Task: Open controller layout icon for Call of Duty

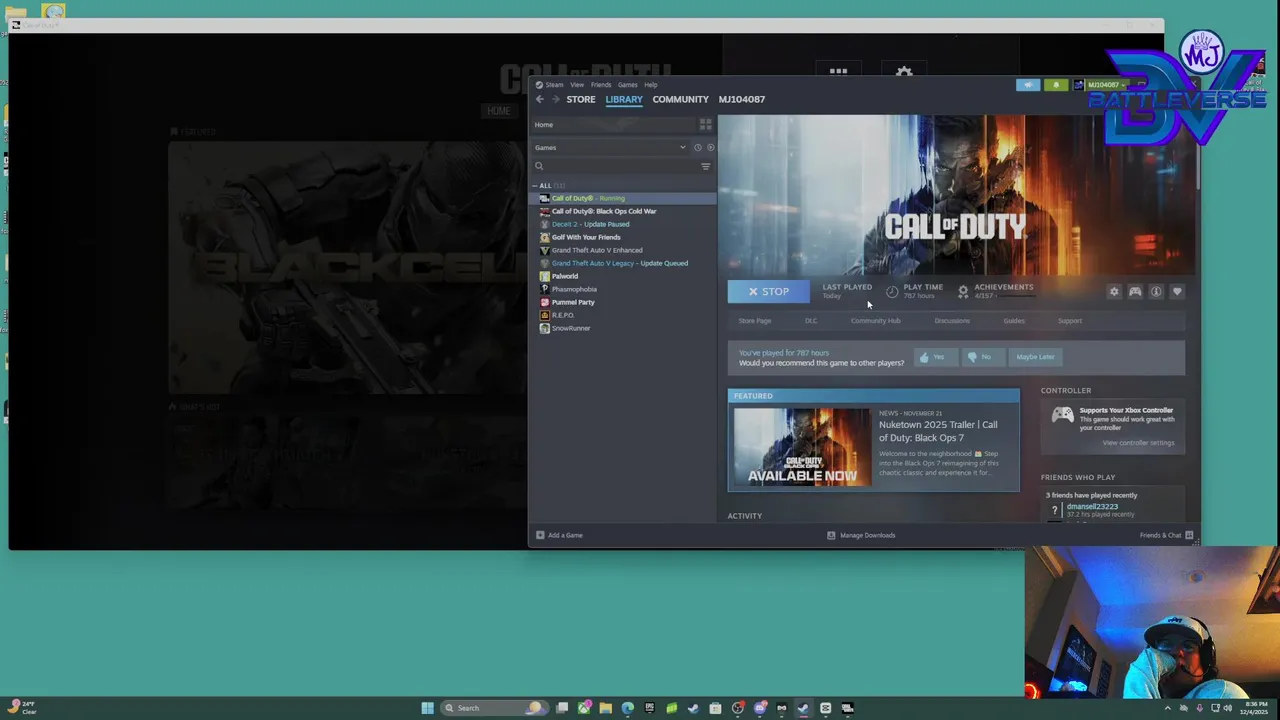Action: point(1135,292)
